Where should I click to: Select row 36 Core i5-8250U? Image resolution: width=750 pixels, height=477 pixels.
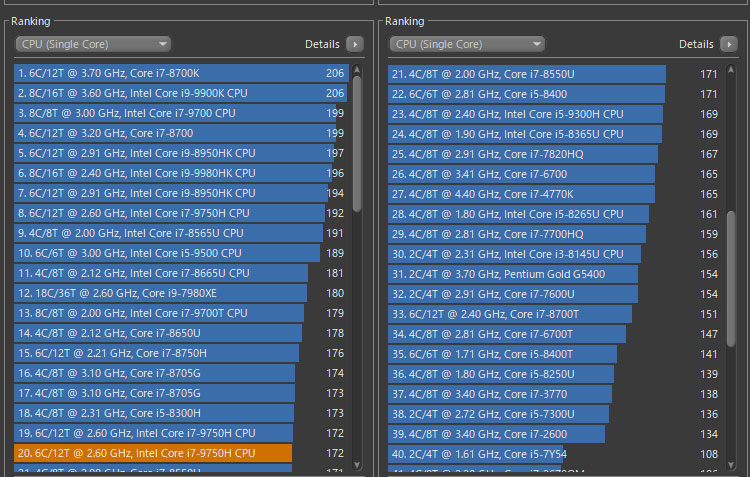click(555, 374)
